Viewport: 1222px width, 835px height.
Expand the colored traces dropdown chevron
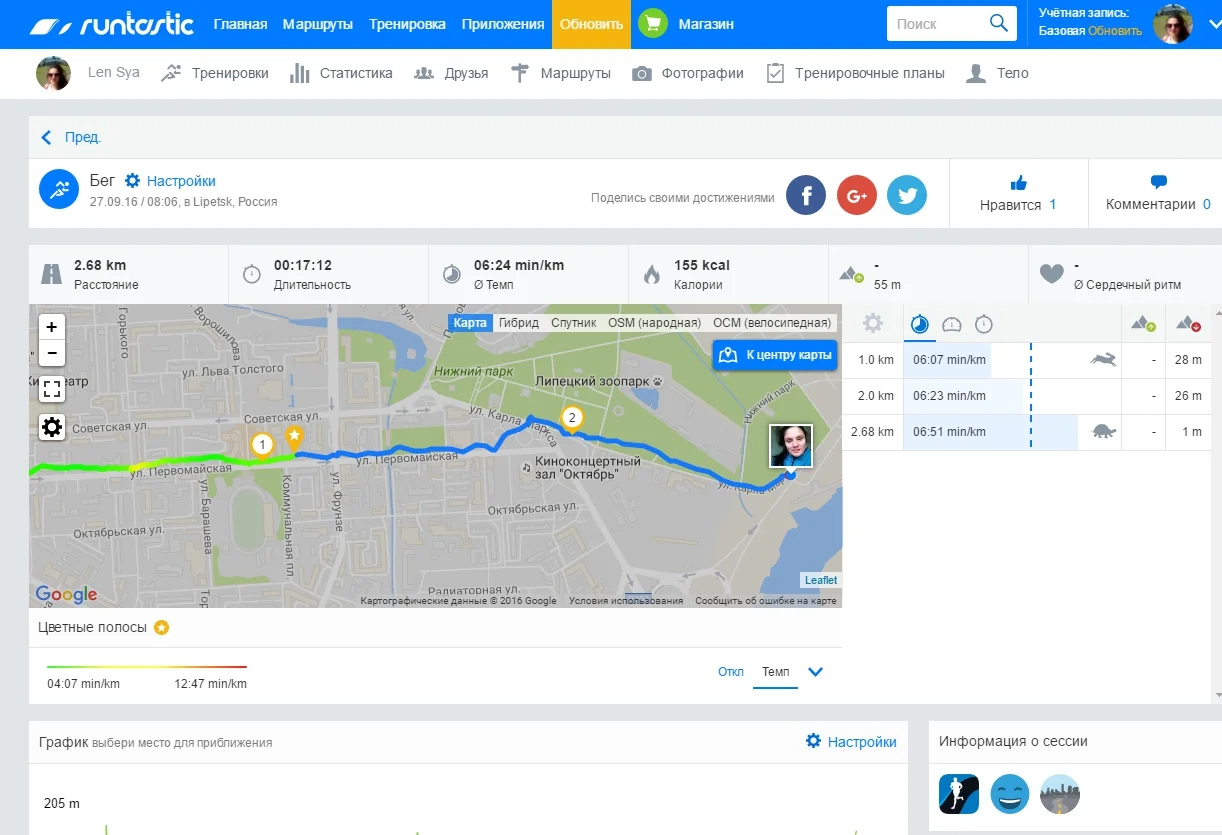tap(815, 672)
